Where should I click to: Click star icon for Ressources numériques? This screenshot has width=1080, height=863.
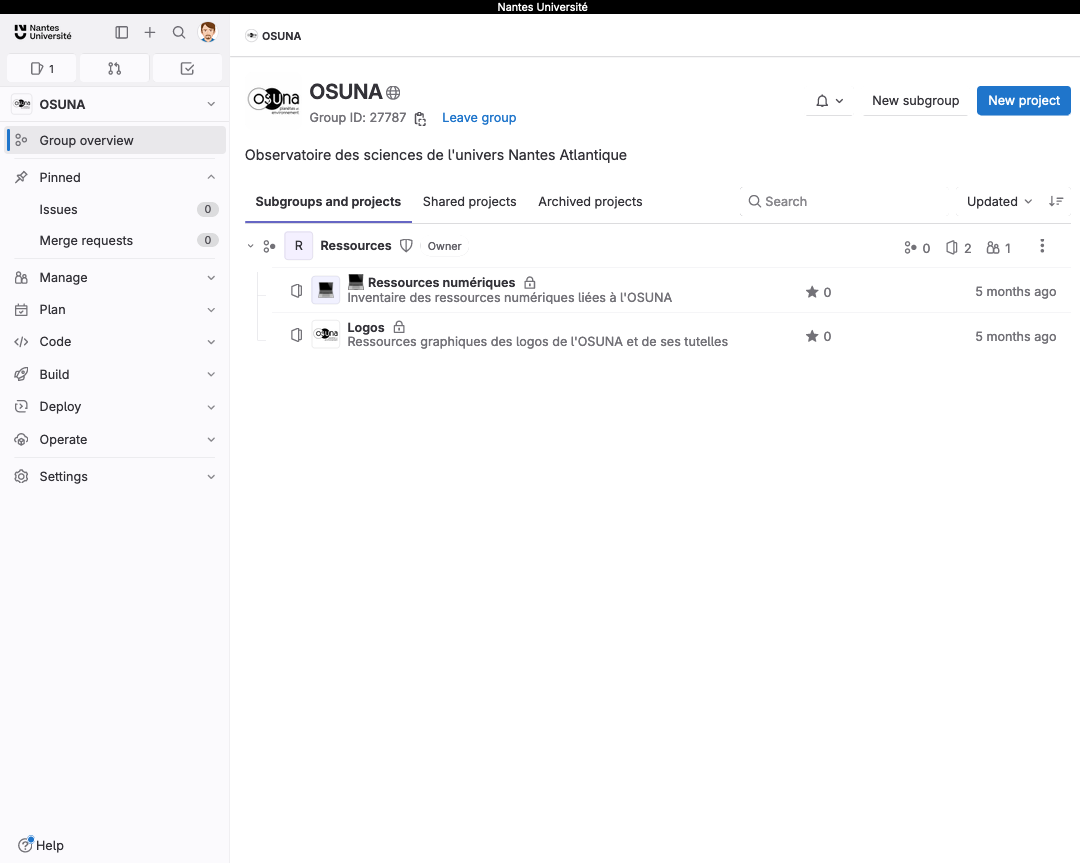(x=812, y=292)
